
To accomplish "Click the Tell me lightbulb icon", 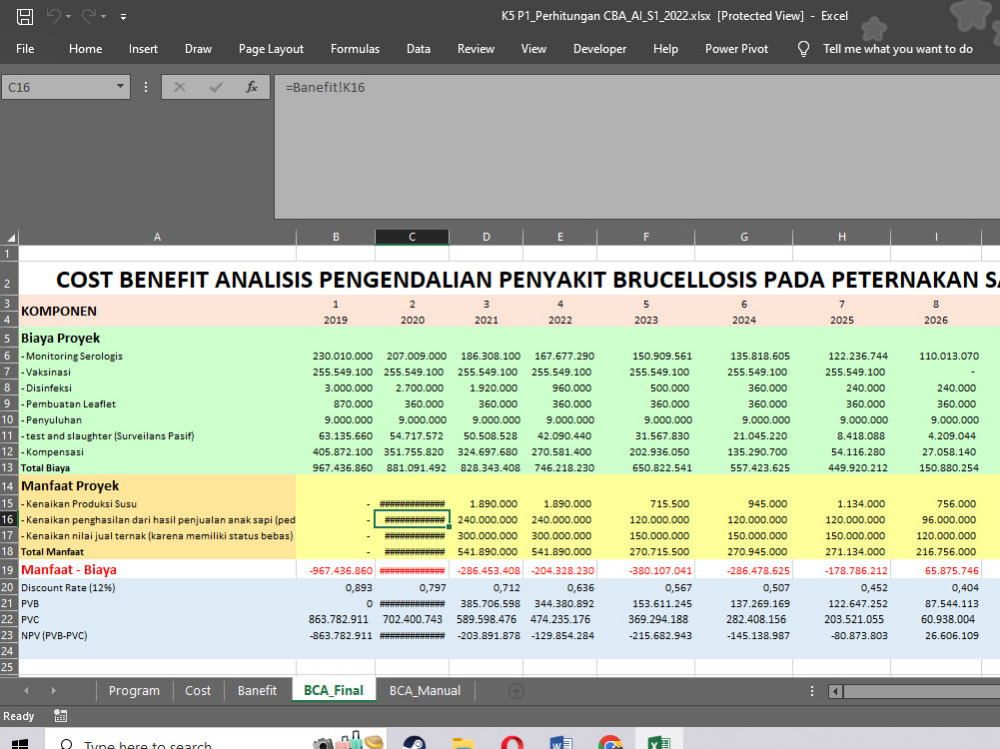I will point(804,48).
